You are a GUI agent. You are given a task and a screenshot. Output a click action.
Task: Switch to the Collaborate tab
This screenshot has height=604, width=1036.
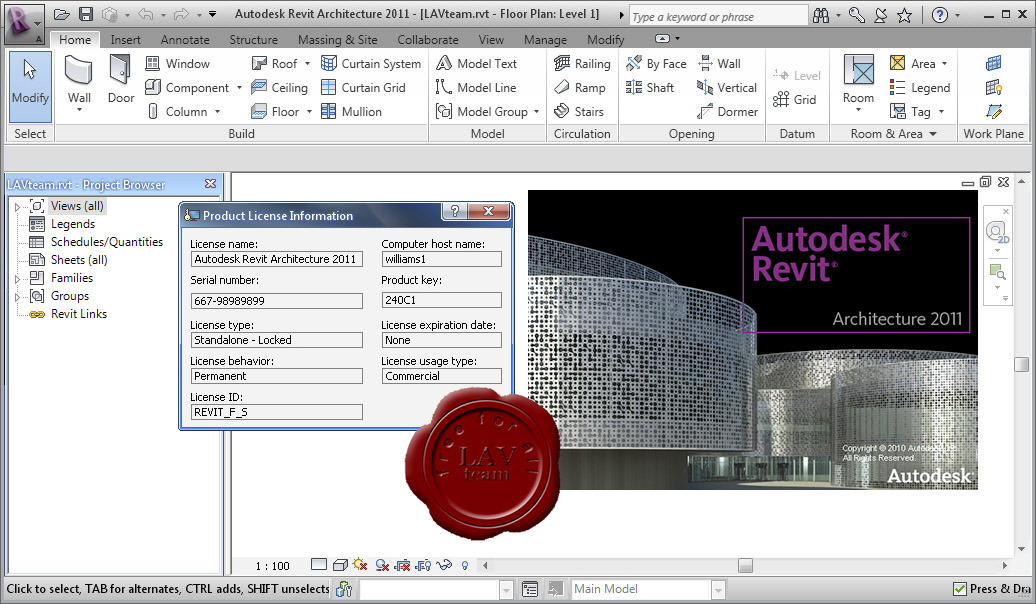(x=427, y=40)
